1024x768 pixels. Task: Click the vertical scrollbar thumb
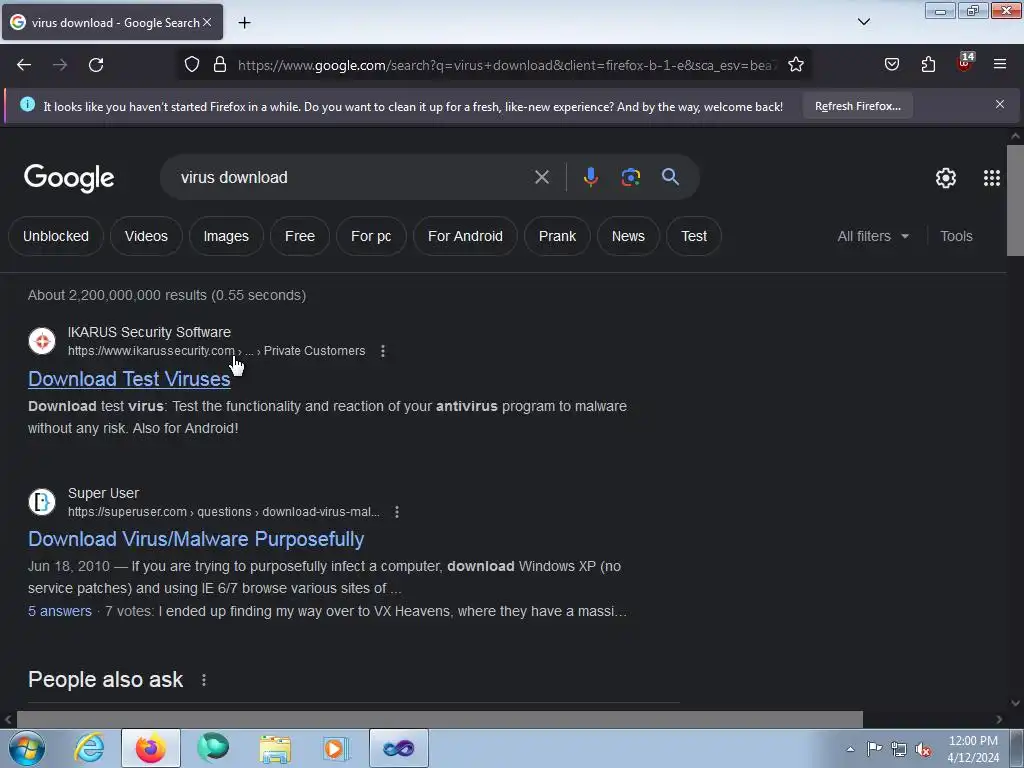coord(1015,200)
